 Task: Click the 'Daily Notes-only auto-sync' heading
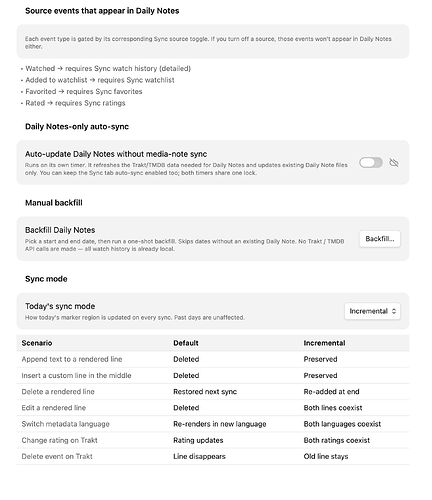pyautogui.click(x=77, y=127)
